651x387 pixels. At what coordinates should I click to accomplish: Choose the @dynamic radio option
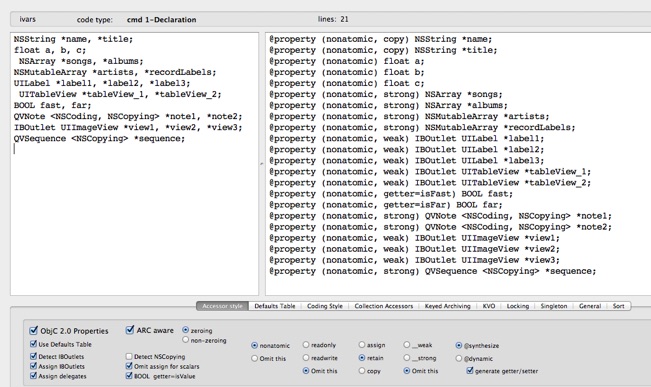(x=459, y=358)
